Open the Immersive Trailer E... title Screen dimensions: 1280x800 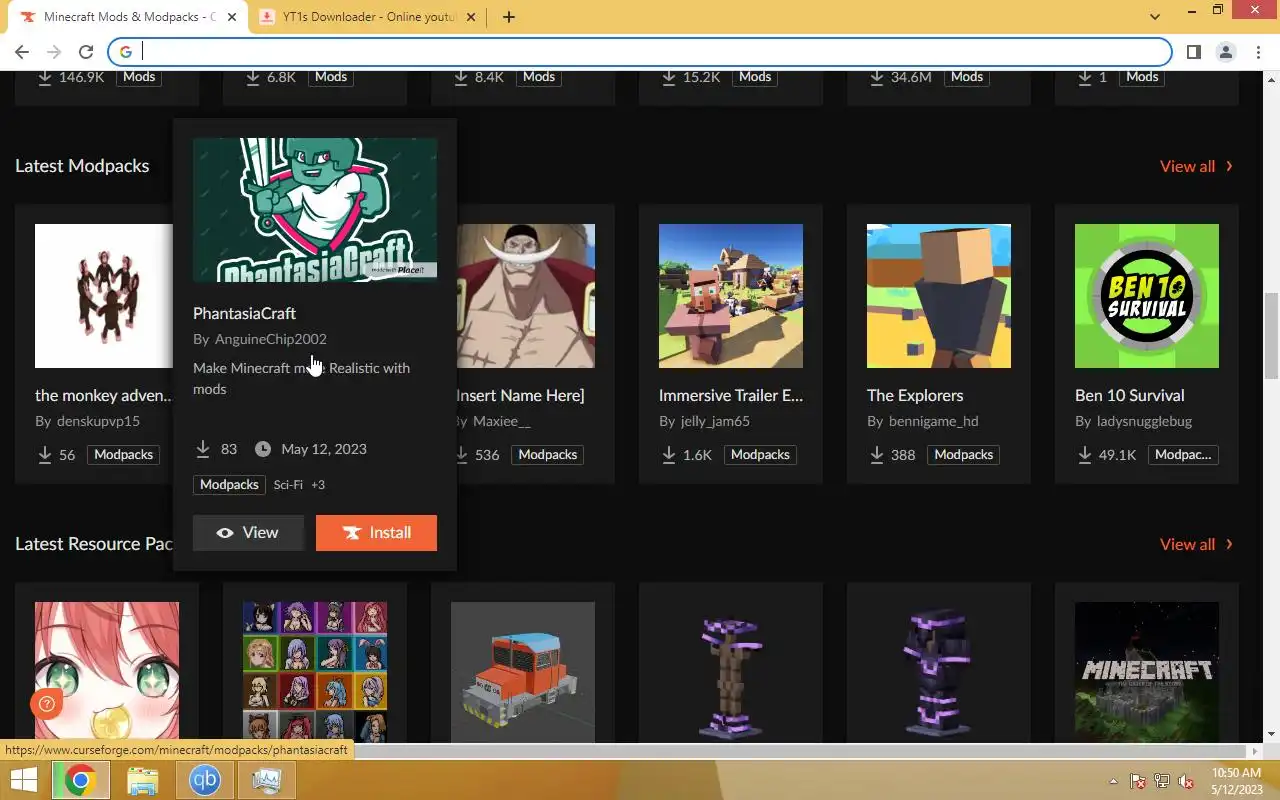pos(731,395)
